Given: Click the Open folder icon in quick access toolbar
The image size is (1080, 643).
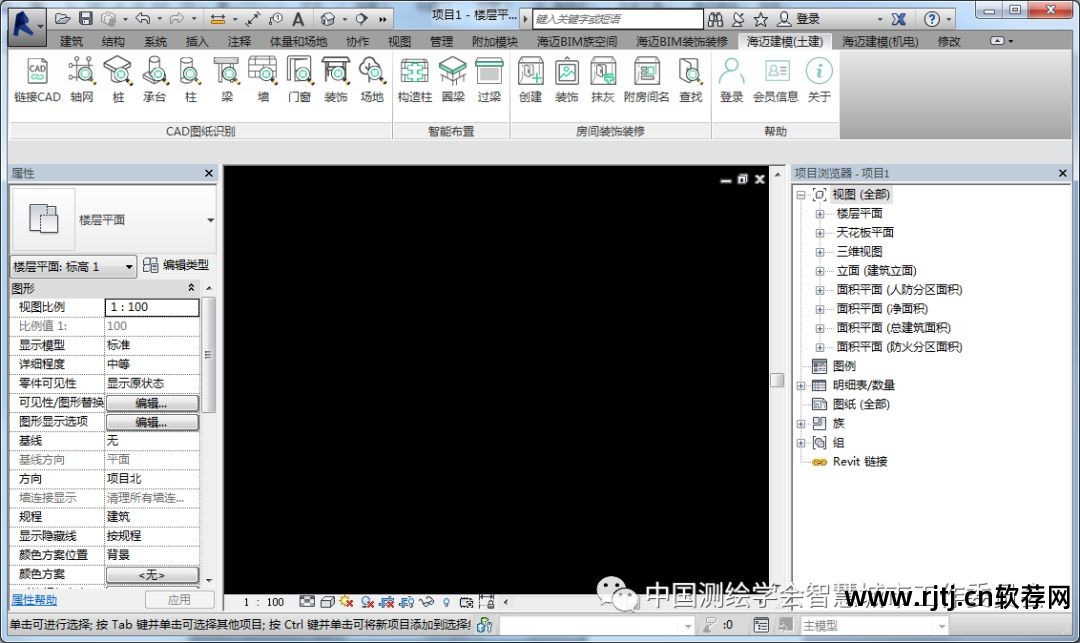Looking at the screenshot, I should coord(63,19).
